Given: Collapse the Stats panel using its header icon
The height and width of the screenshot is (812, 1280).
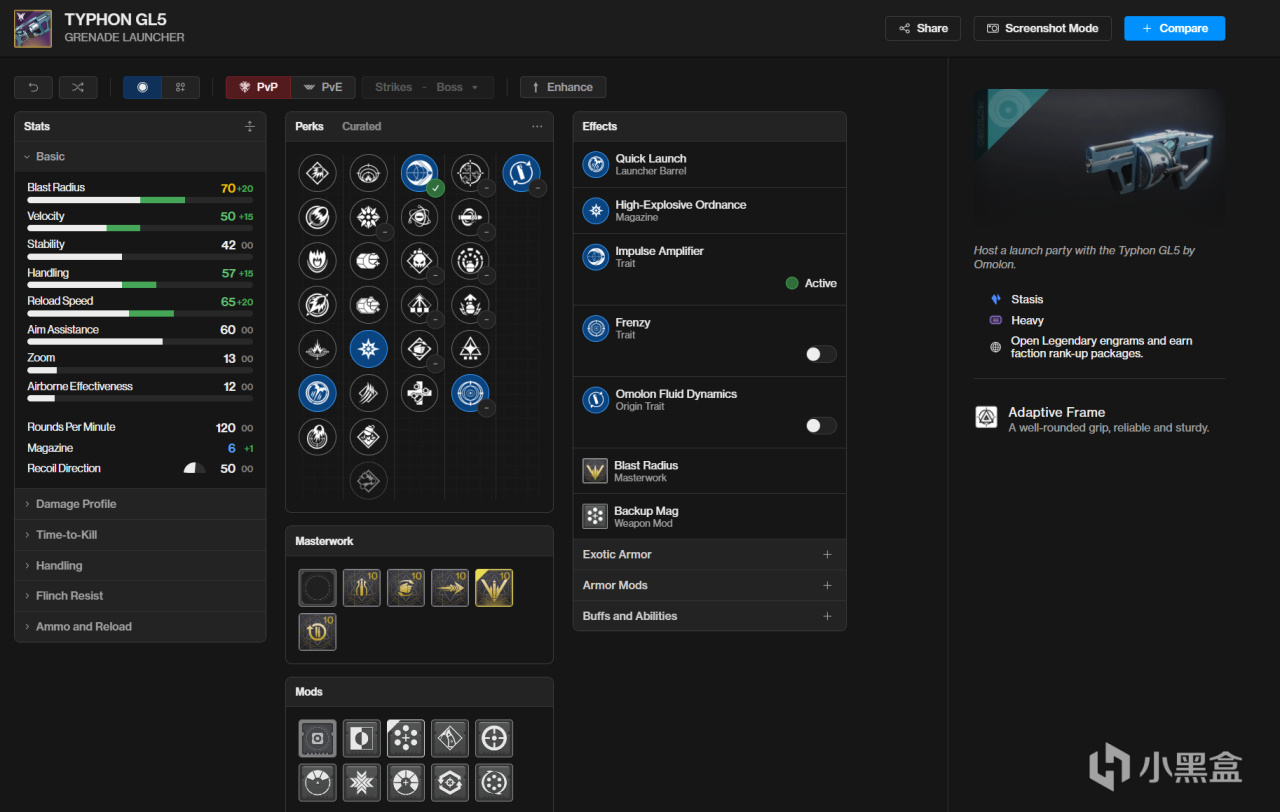Looking at the screenshot, I should [x=250, y=127].
